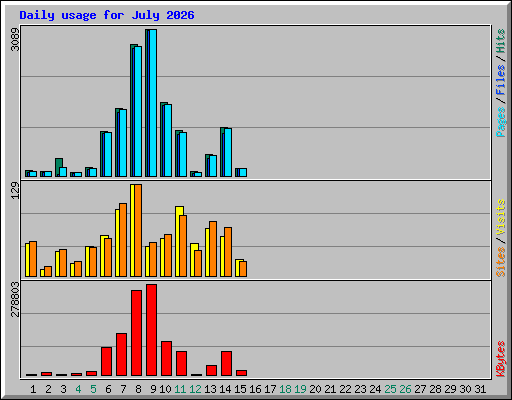The height and width of the screenshot is (400, 512).
Task: Click the cyan Pages bar for day 9
Action: [153, 103]
